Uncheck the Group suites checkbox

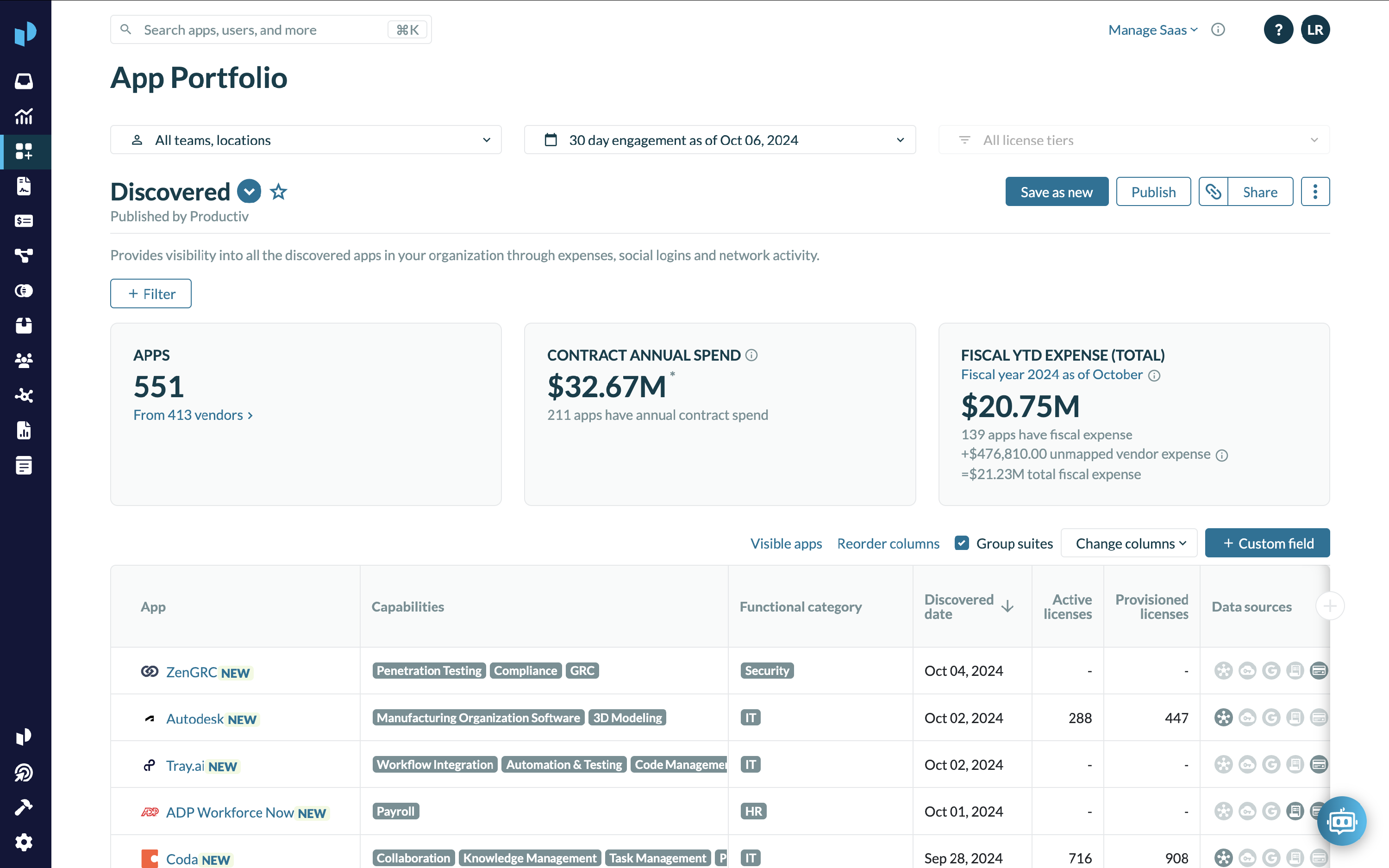click(x=962, y=543)
